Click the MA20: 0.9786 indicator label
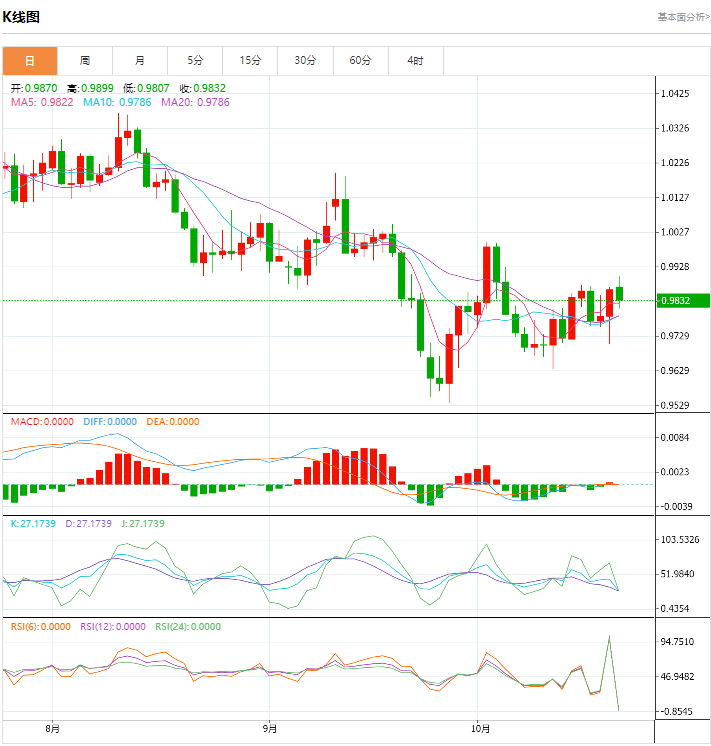Image resolution: width=711 pixels, height=746 pixels. 195,102
